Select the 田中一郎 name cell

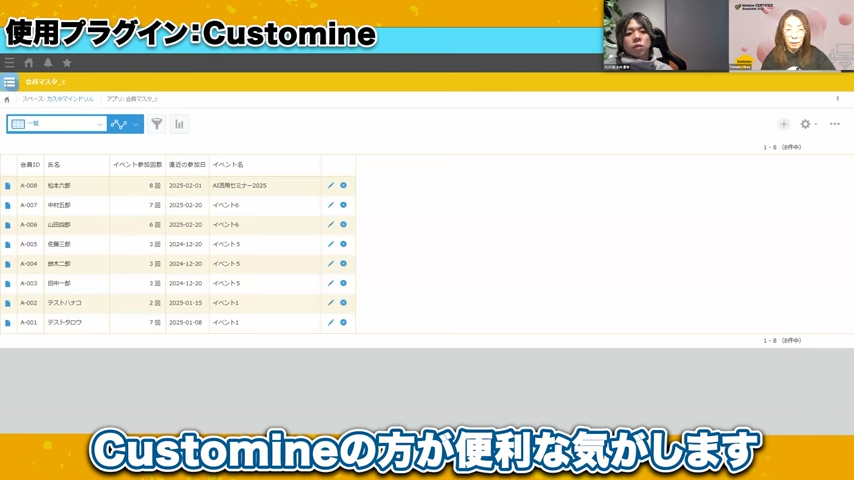coord(77,283)
